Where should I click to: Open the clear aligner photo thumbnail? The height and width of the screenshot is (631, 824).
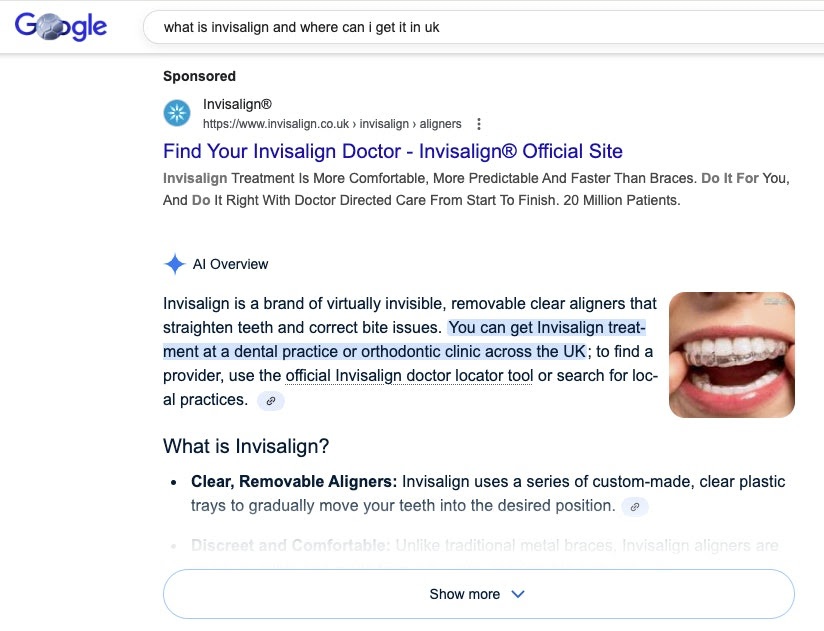click(x=731, y=354)
